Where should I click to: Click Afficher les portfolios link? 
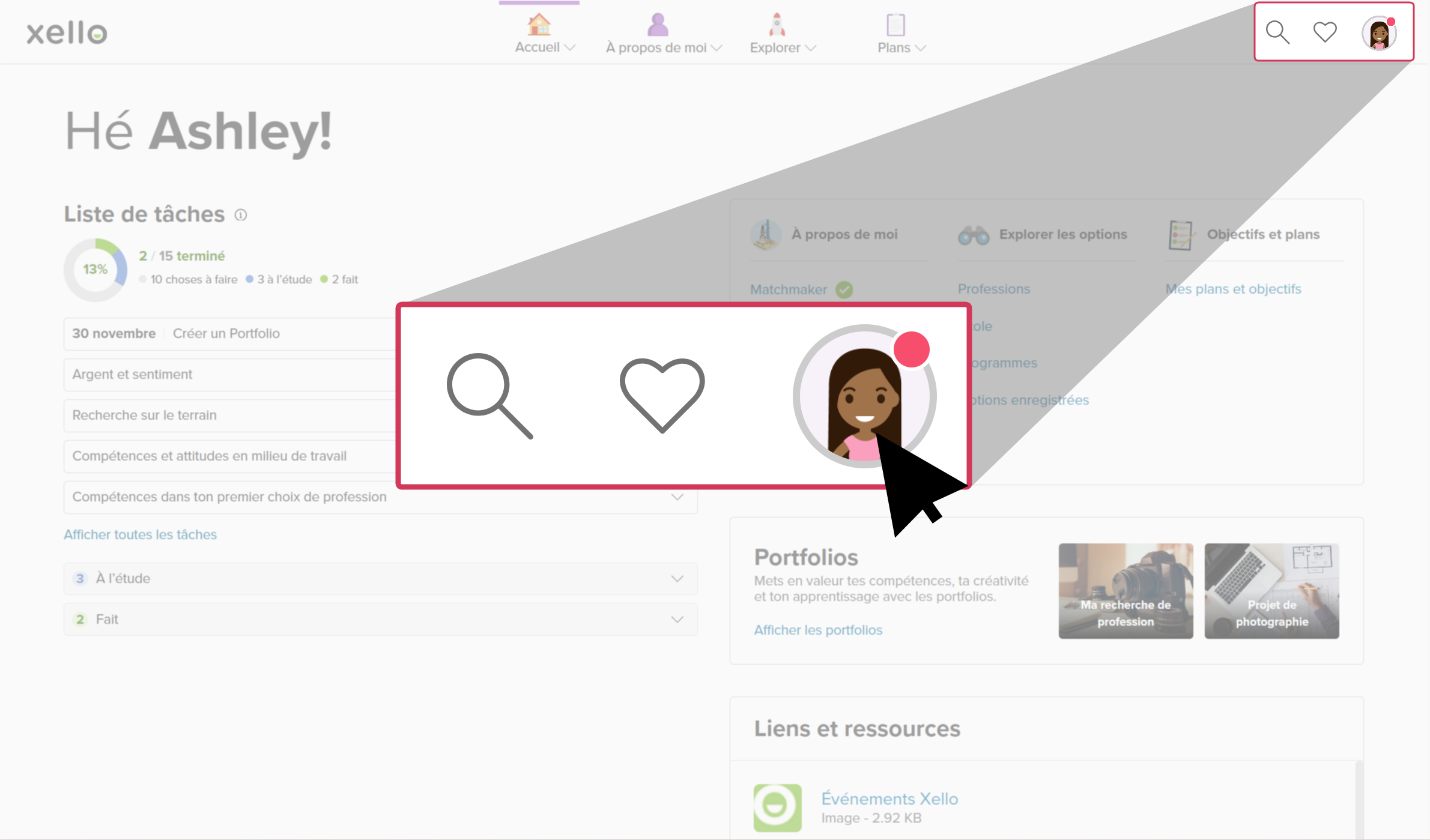tap(818, 630)
